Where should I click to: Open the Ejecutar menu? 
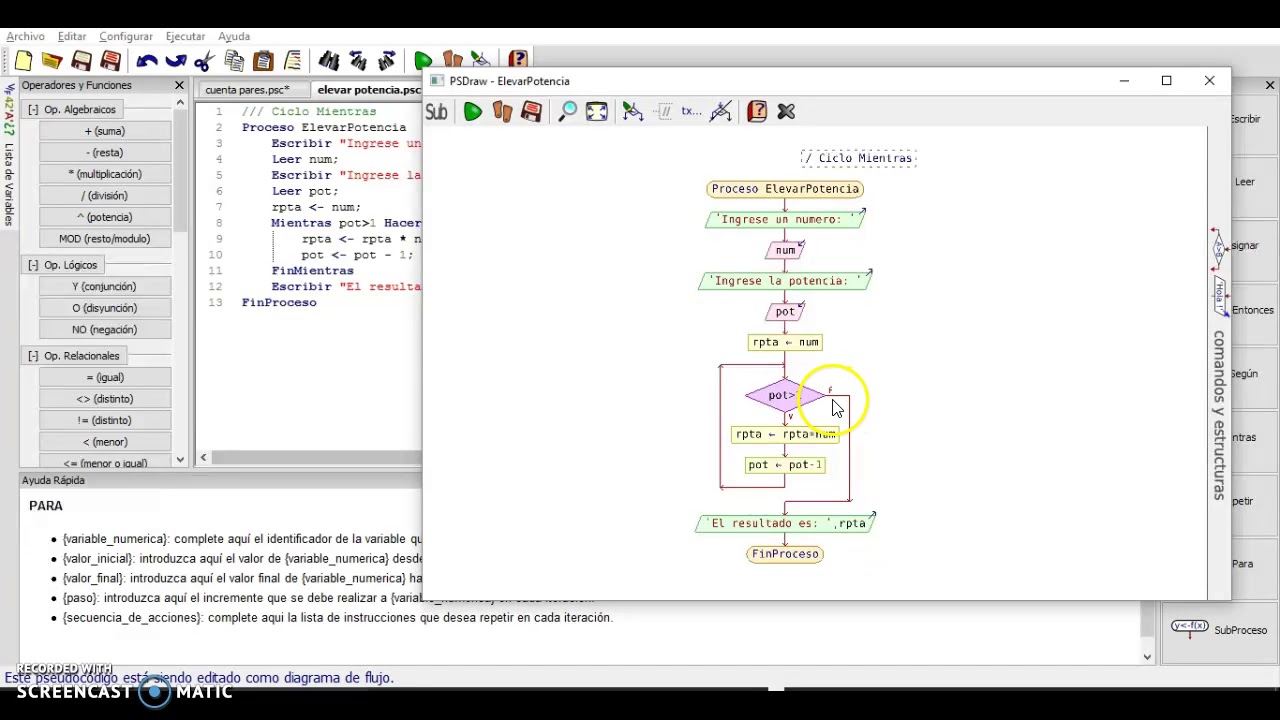click(x=185, y=36)
